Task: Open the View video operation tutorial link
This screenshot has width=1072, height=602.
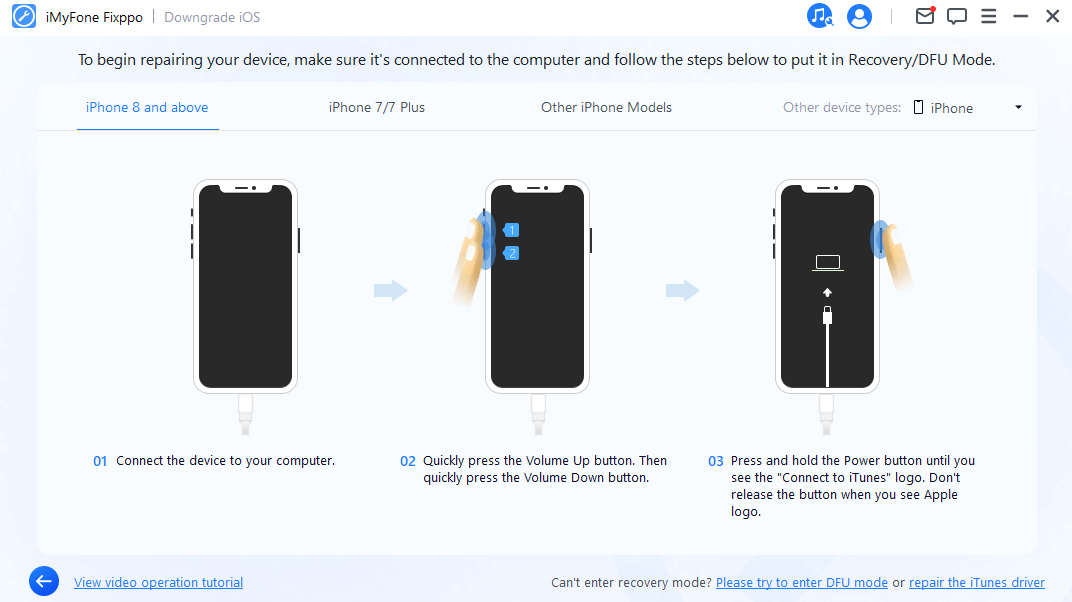Action: coord(158,583)
